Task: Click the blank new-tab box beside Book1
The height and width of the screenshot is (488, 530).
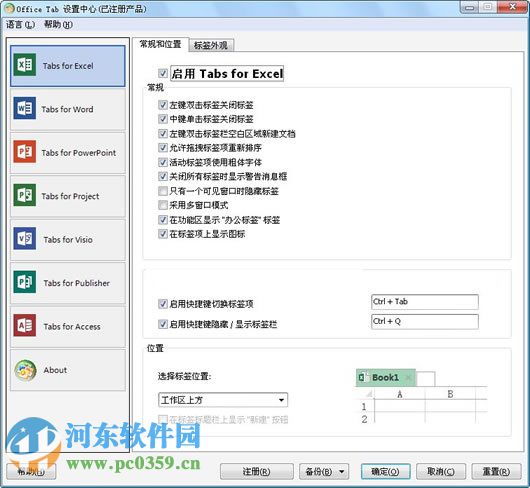Action: click(426, 379)
